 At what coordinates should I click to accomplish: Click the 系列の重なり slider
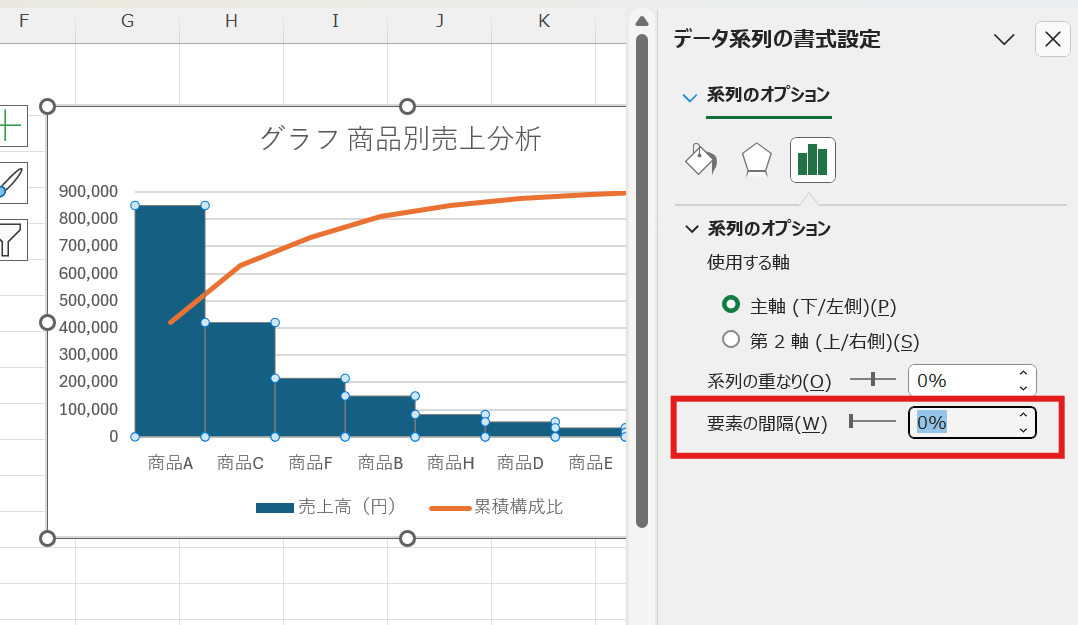[x=873, y=380]
